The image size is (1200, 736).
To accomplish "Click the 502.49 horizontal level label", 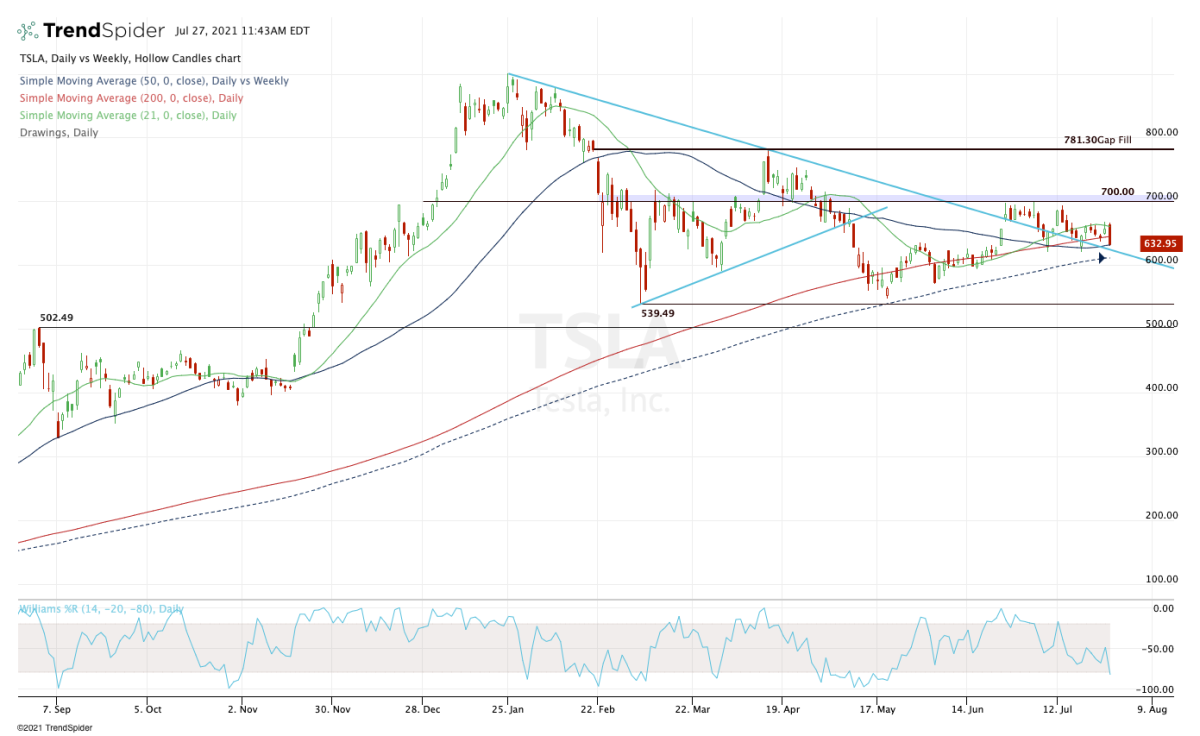I will [57, 318].
